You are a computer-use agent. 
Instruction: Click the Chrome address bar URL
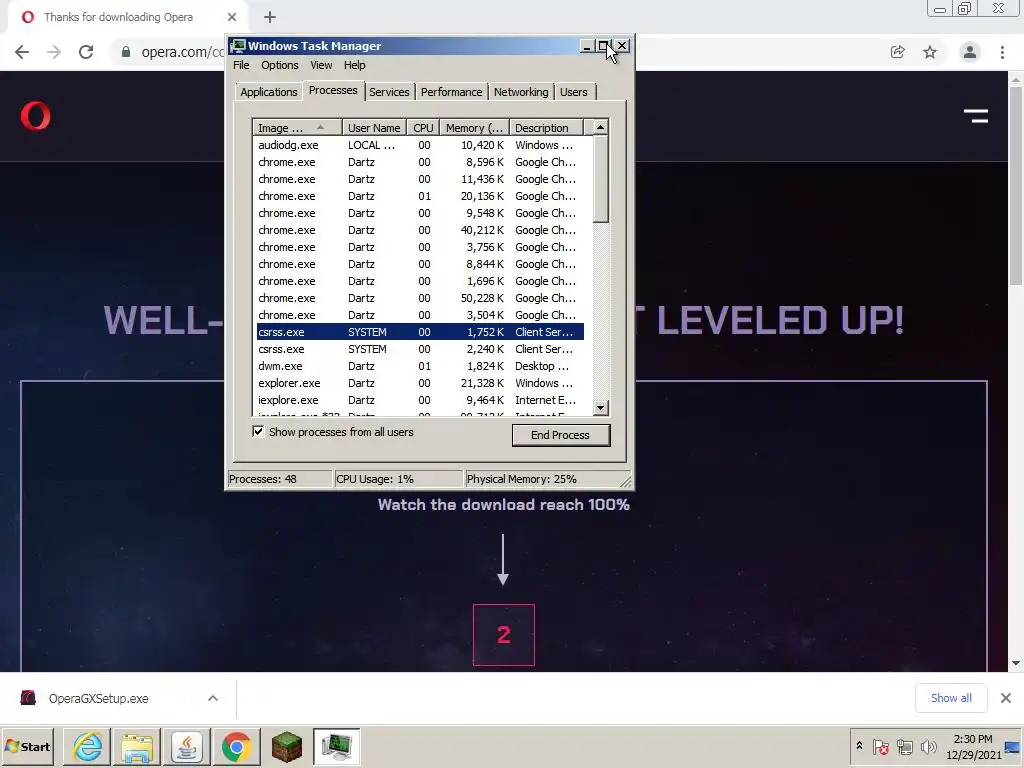coord(183,52)
